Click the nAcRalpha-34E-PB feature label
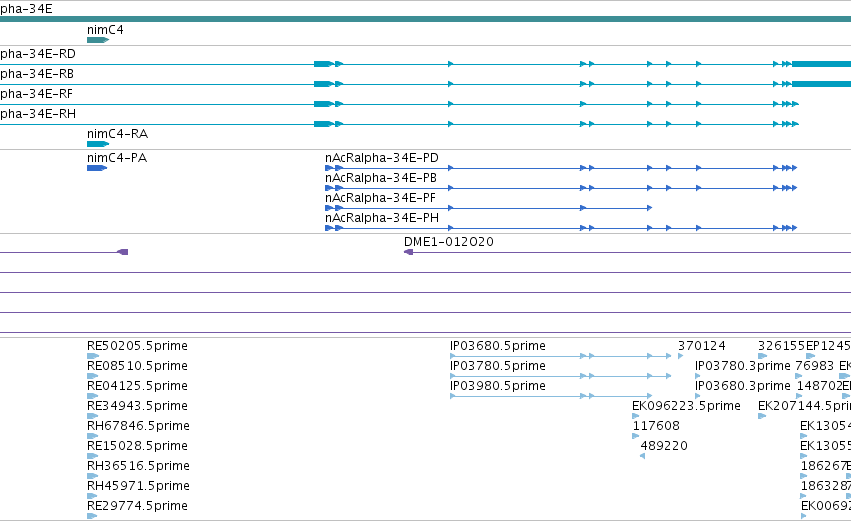Screen dimensions: 851x521 (380, 178)
